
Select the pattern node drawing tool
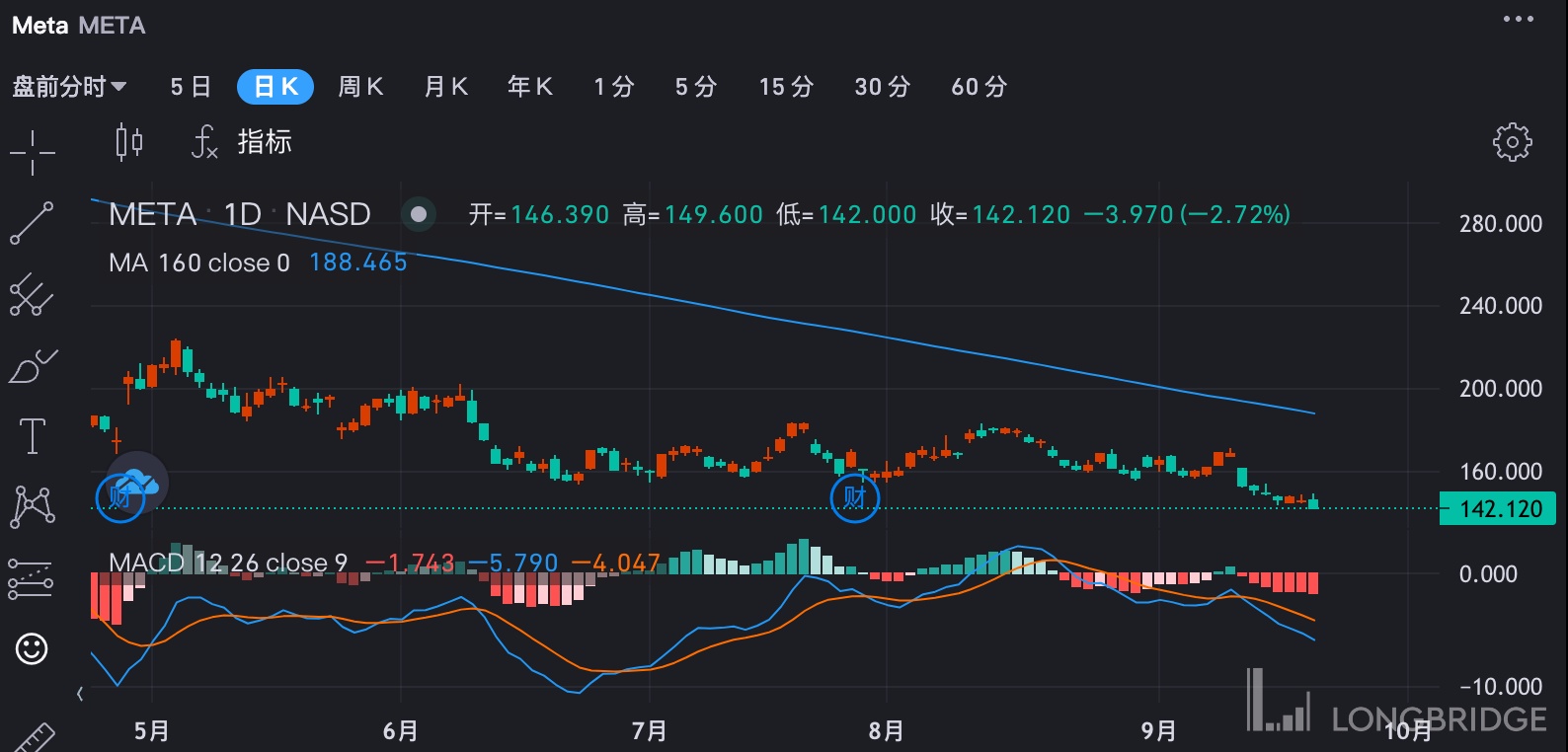(33, 506)
